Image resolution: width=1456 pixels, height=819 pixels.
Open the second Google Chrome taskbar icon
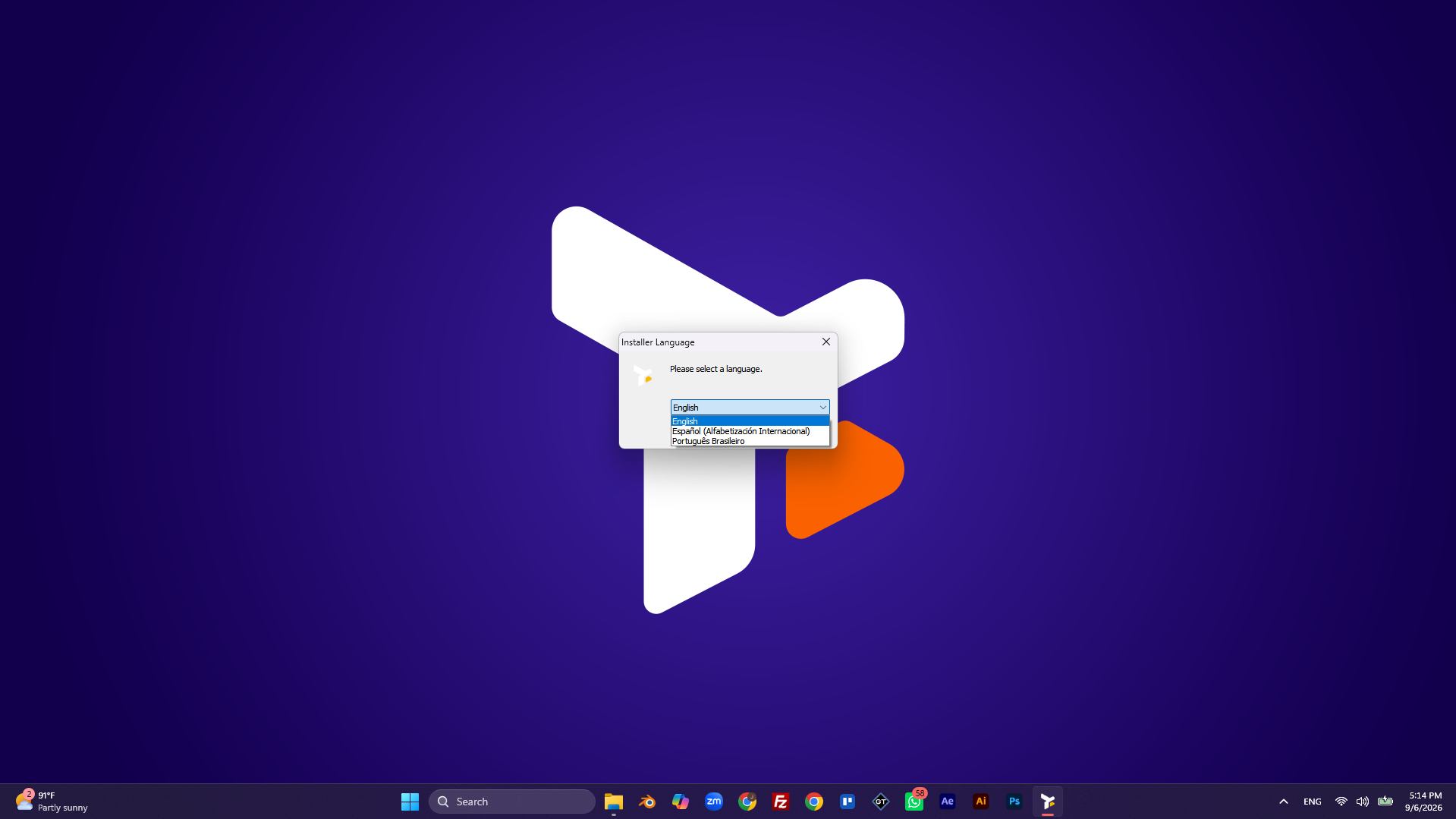tap(814, 802)
